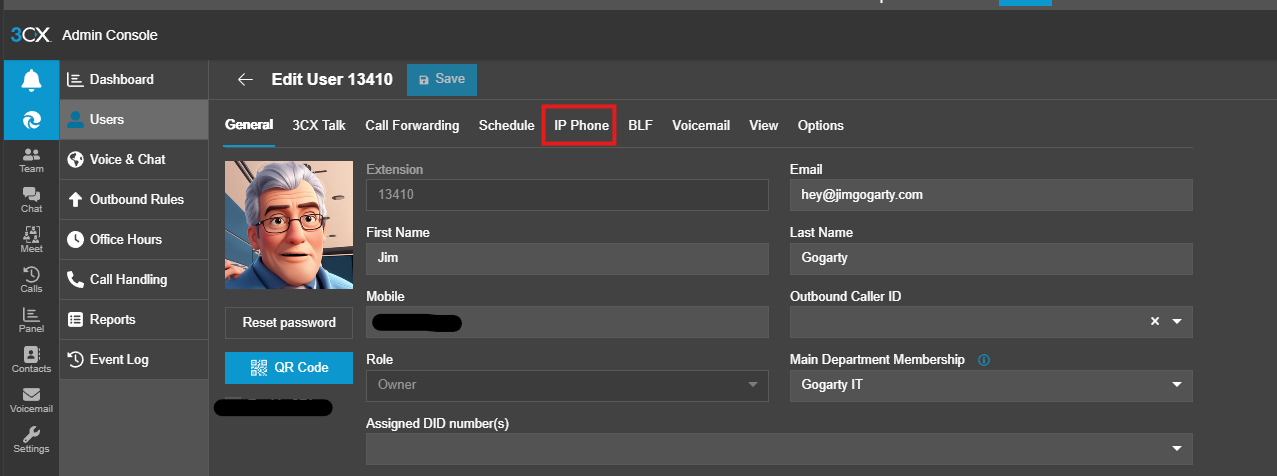Open the Chat icon in sidebar
Image resolution: width=1277 pixels, height=476 pixels.
31,200
